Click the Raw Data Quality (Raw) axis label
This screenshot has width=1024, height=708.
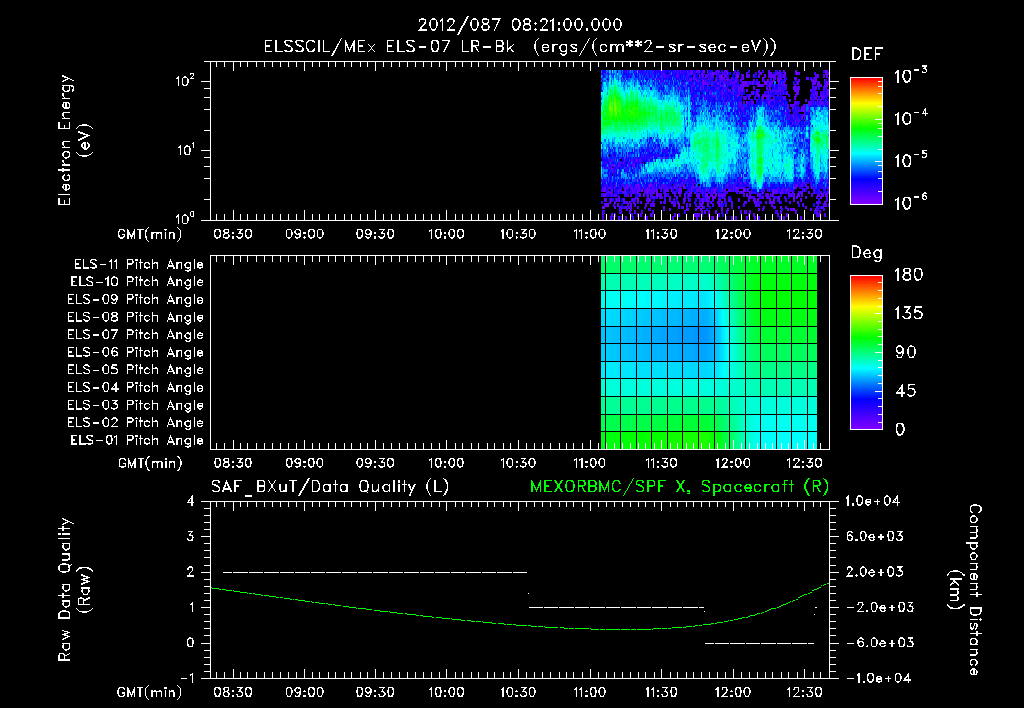tap(74, 590)
